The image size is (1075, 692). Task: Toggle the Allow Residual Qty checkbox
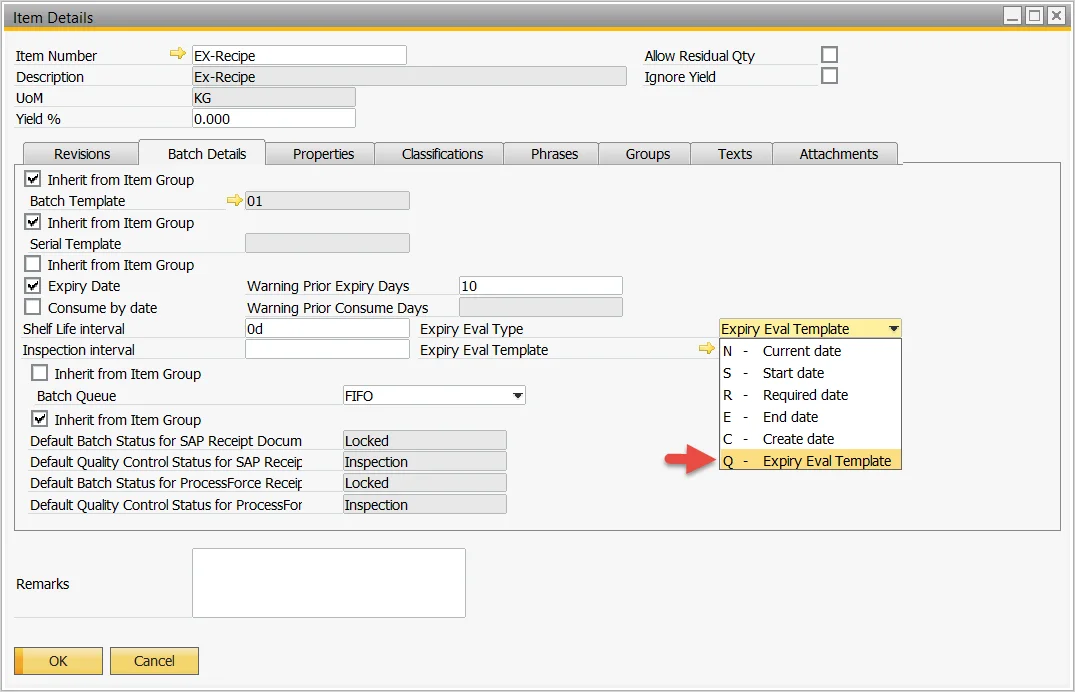[829, 54]
